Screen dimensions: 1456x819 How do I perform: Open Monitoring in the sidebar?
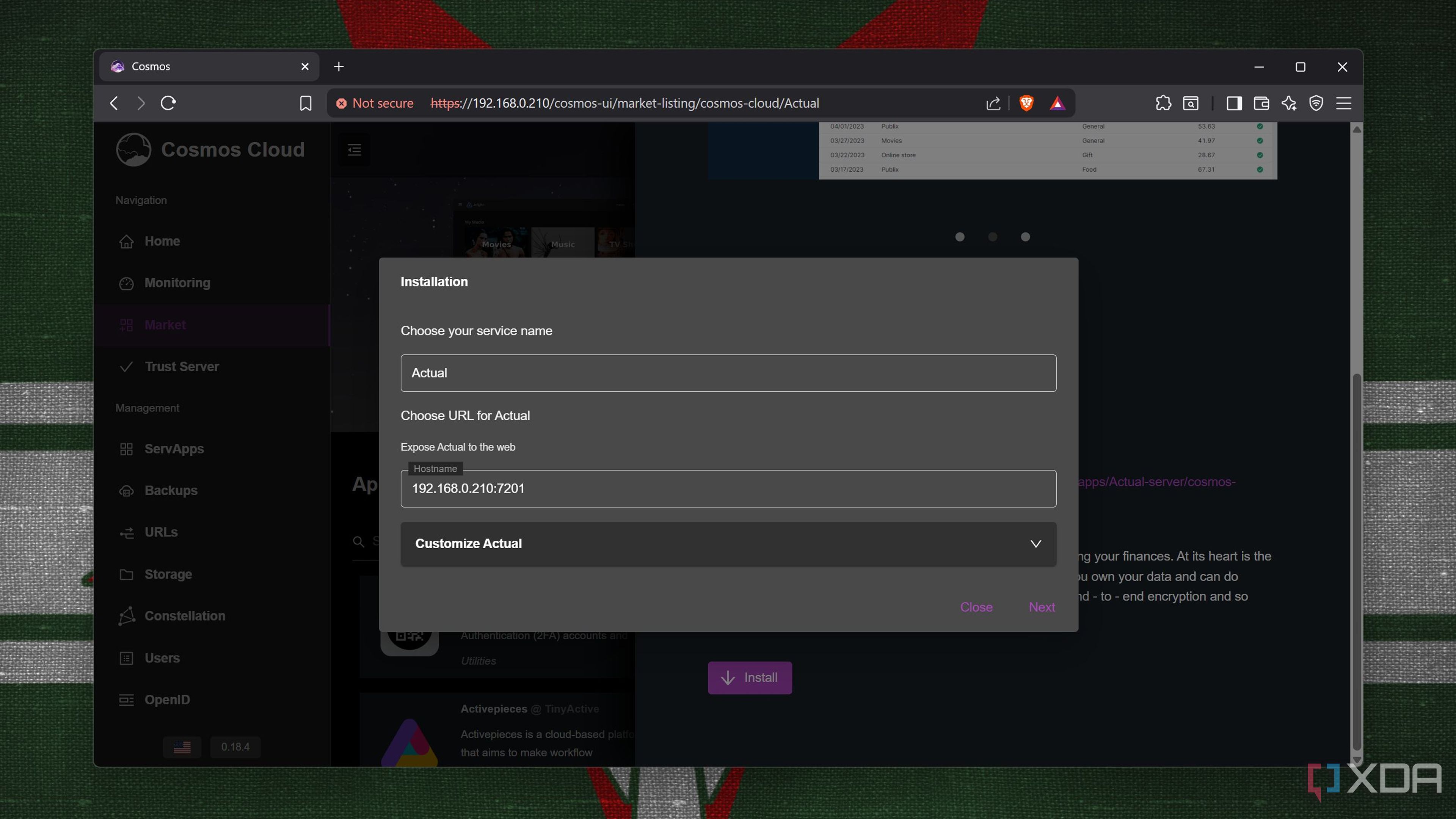(212, 283)
